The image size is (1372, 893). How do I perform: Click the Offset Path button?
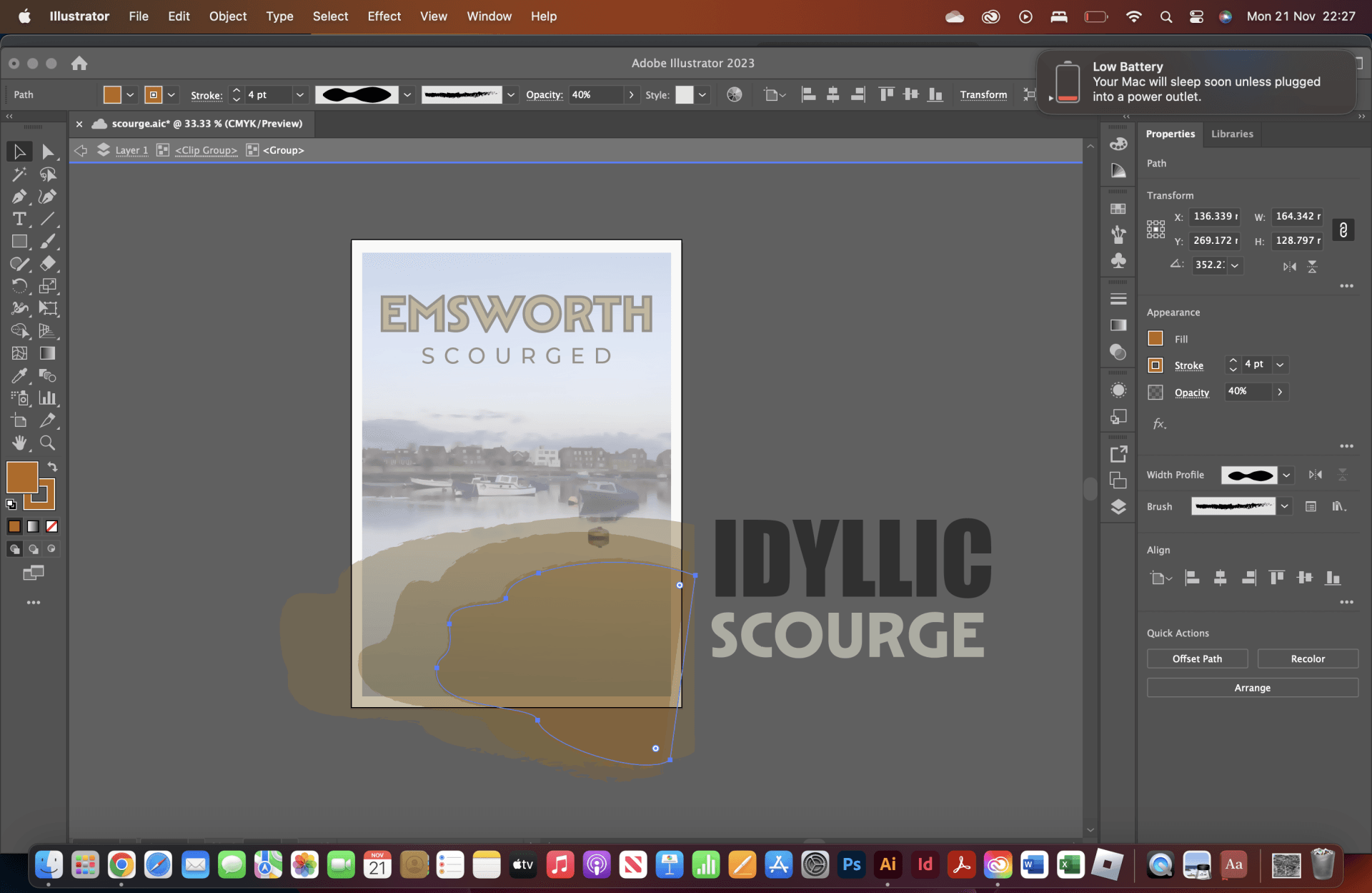[1196, 658]
